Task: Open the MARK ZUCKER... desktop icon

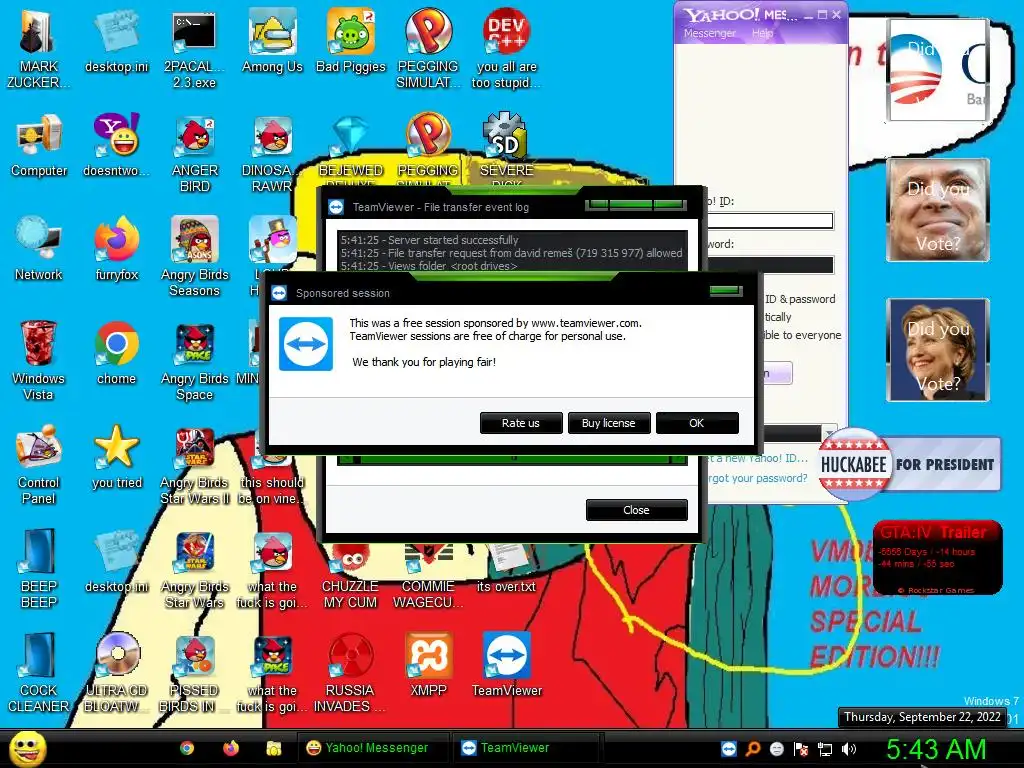Action: pos(38,47)
